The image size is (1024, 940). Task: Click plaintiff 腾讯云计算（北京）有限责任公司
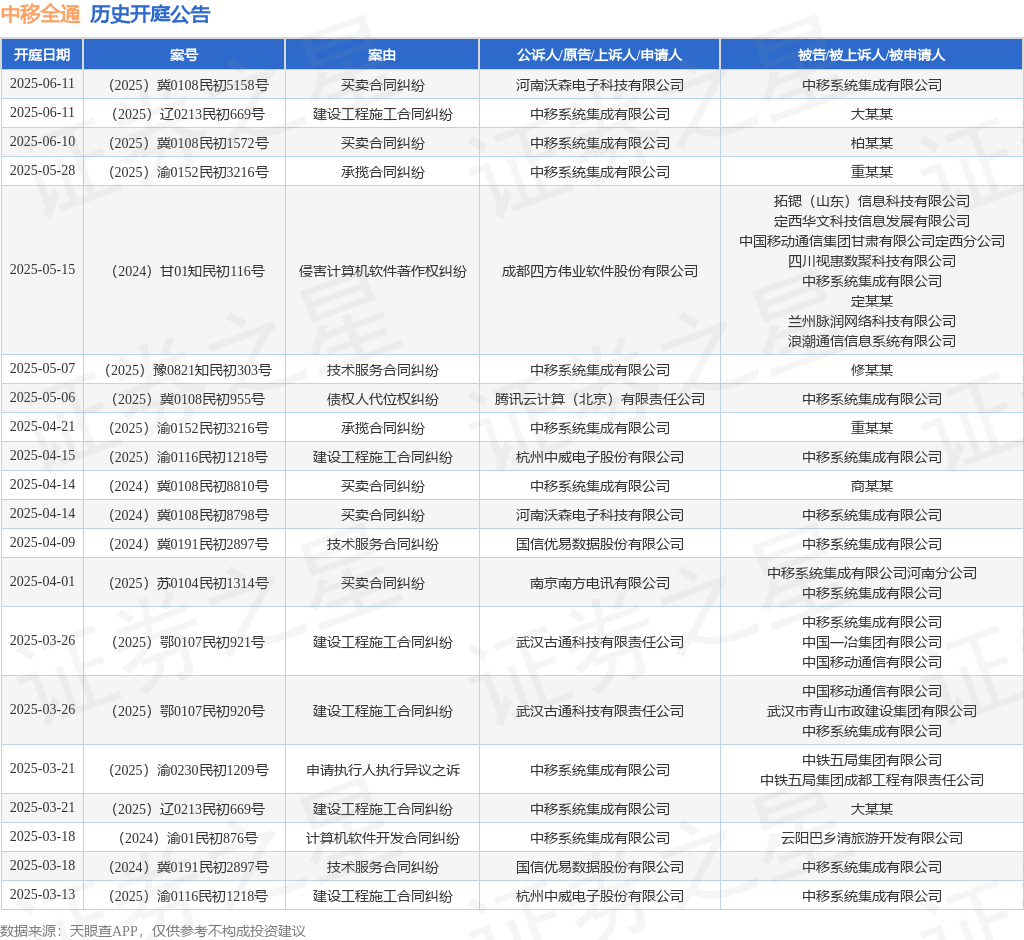point(600,399)
